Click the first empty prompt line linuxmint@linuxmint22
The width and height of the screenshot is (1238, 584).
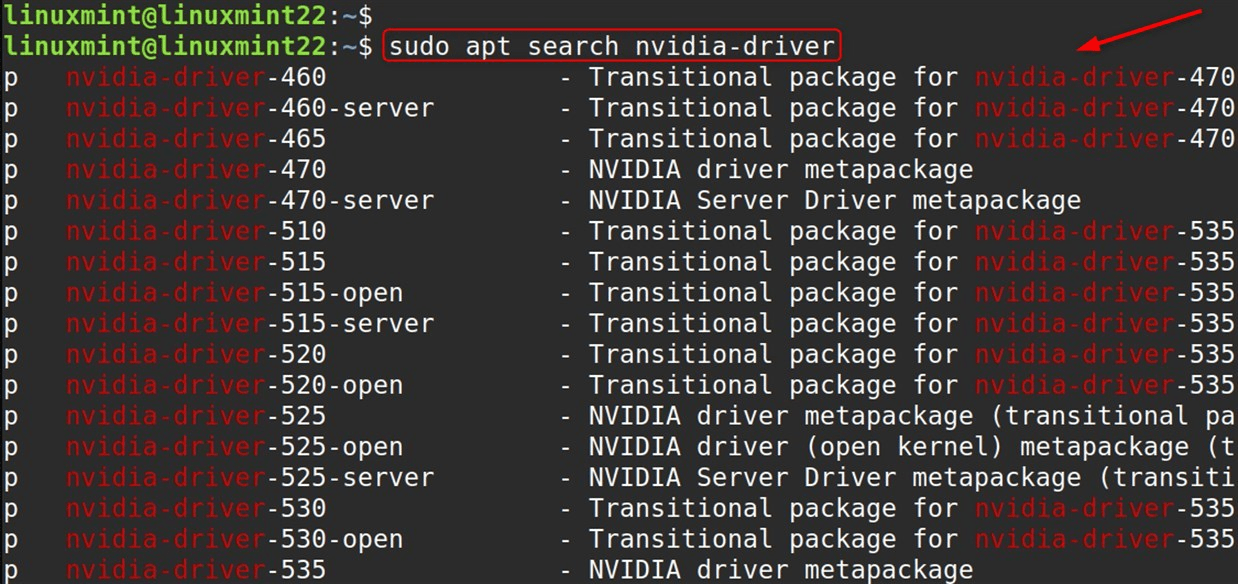(x=187, y=15)
